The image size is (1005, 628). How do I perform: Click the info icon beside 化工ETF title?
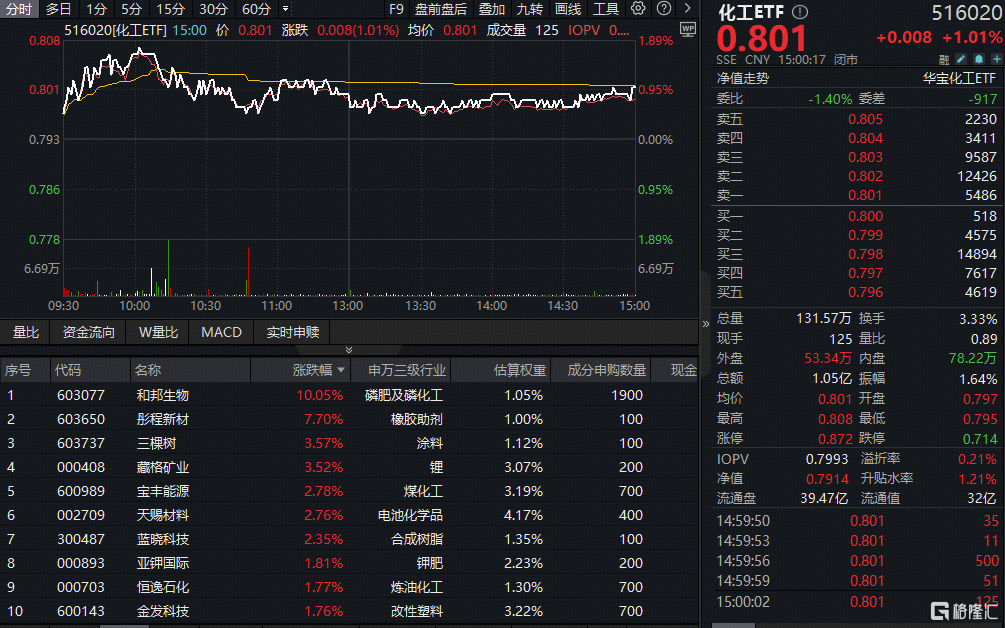[x=799, y=13]
